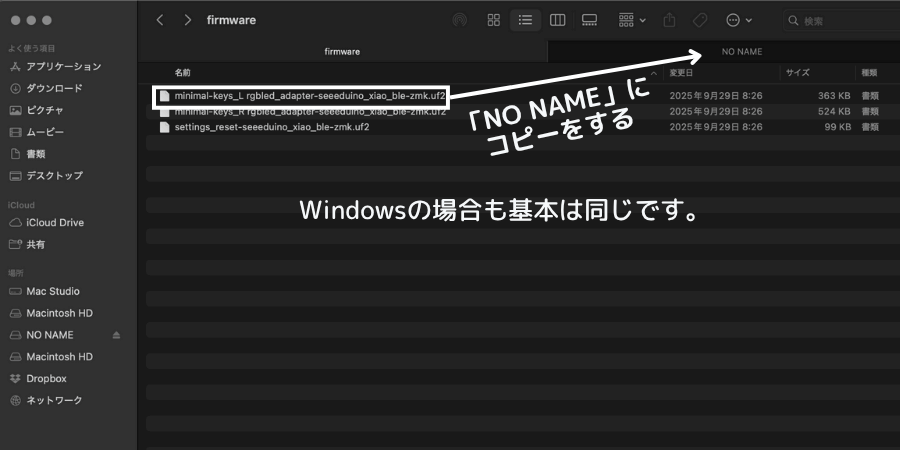Switch to gallery view
The height and width of the screenshot is (450, 900).
tap(589, 20)
